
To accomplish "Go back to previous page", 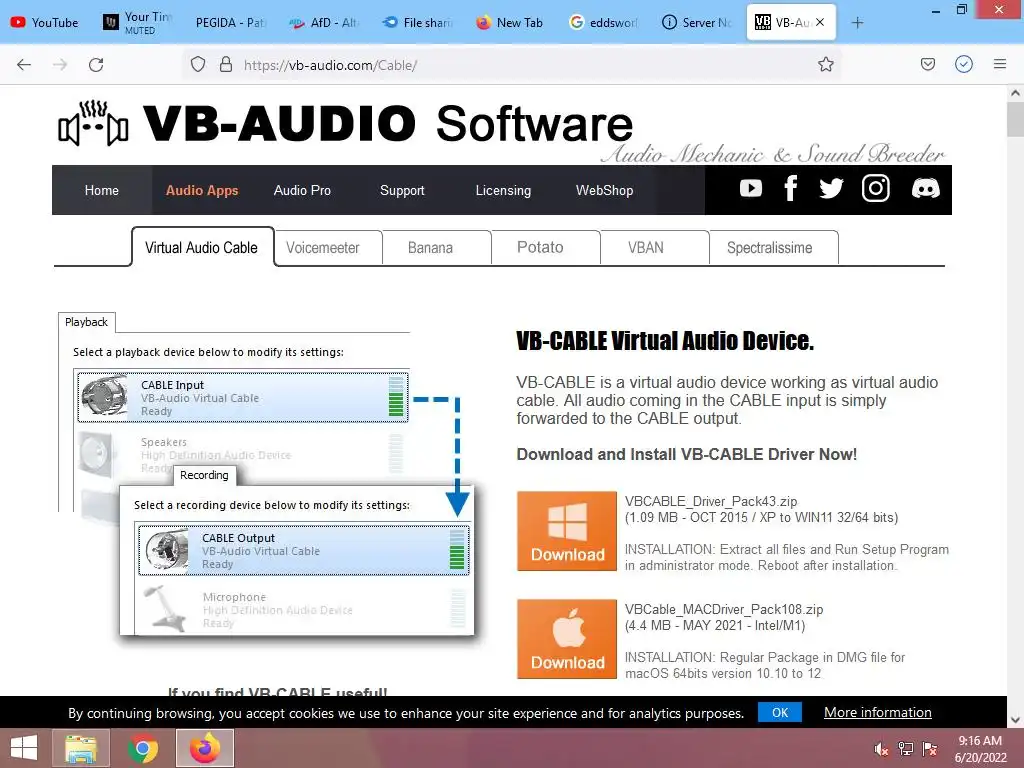I will pyautogui.click(x=24, y=65).
